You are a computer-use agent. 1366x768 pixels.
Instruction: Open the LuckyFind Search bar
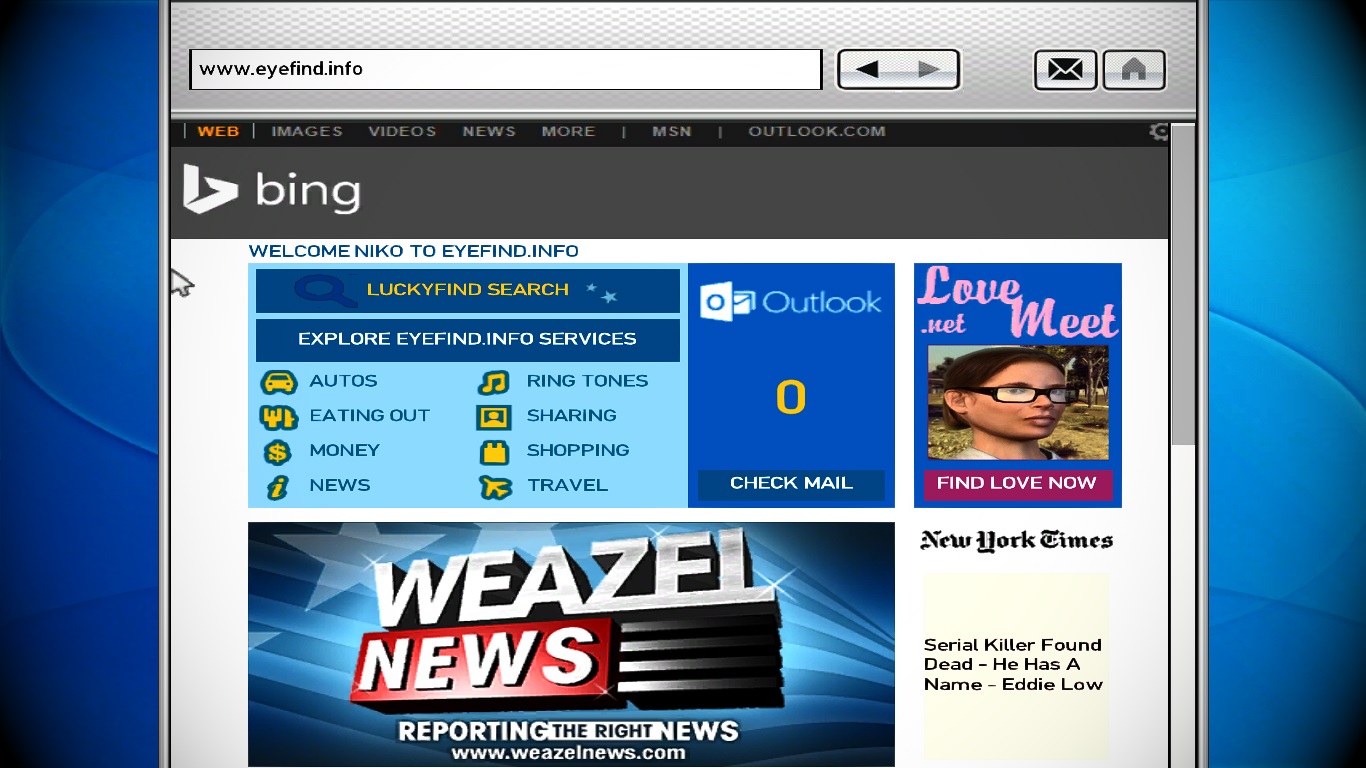tap(468, 290)
